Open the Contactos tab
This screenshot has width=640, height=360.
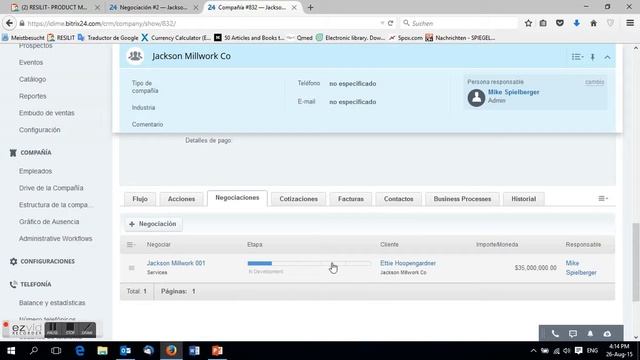(398, 199)
